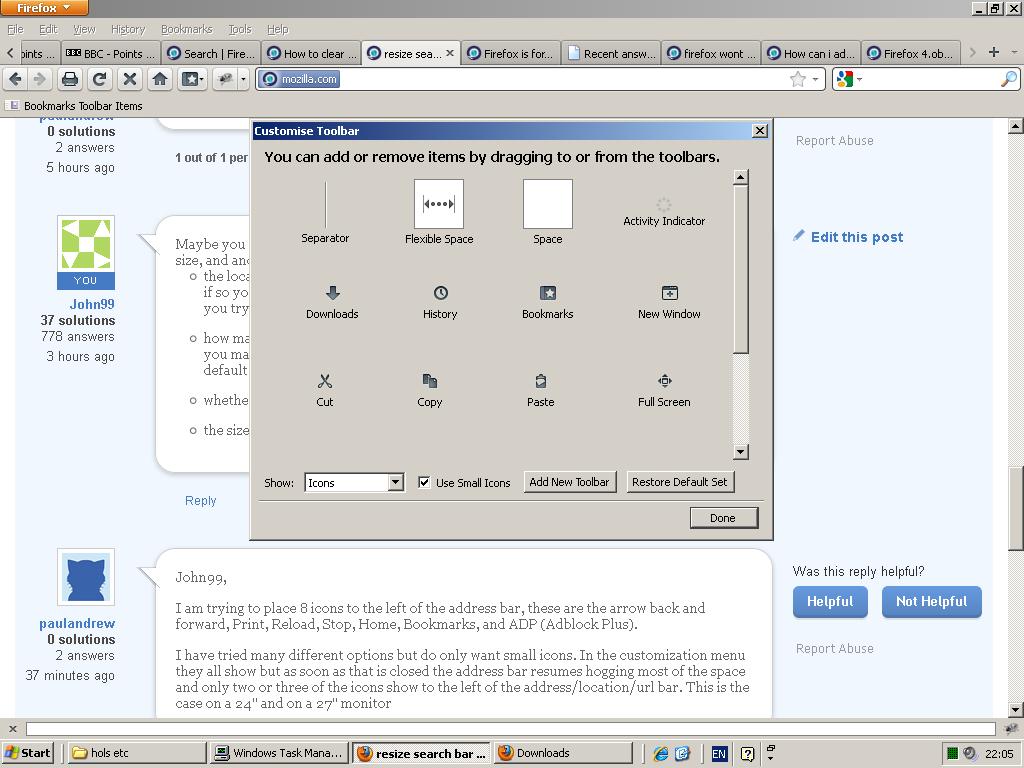Click the paulandrew username link beside the cat avatar
The height and width of the screenshot is (768, 1024).
tap(77, 624)
